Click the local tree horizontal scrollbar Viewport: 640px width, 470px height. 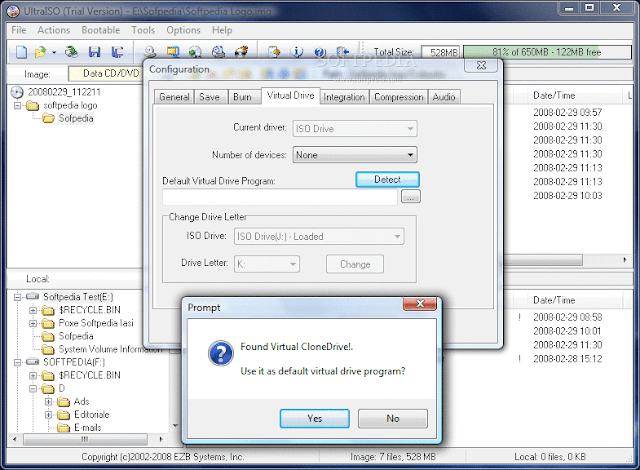pyautogui.click(x=87, y=439)
